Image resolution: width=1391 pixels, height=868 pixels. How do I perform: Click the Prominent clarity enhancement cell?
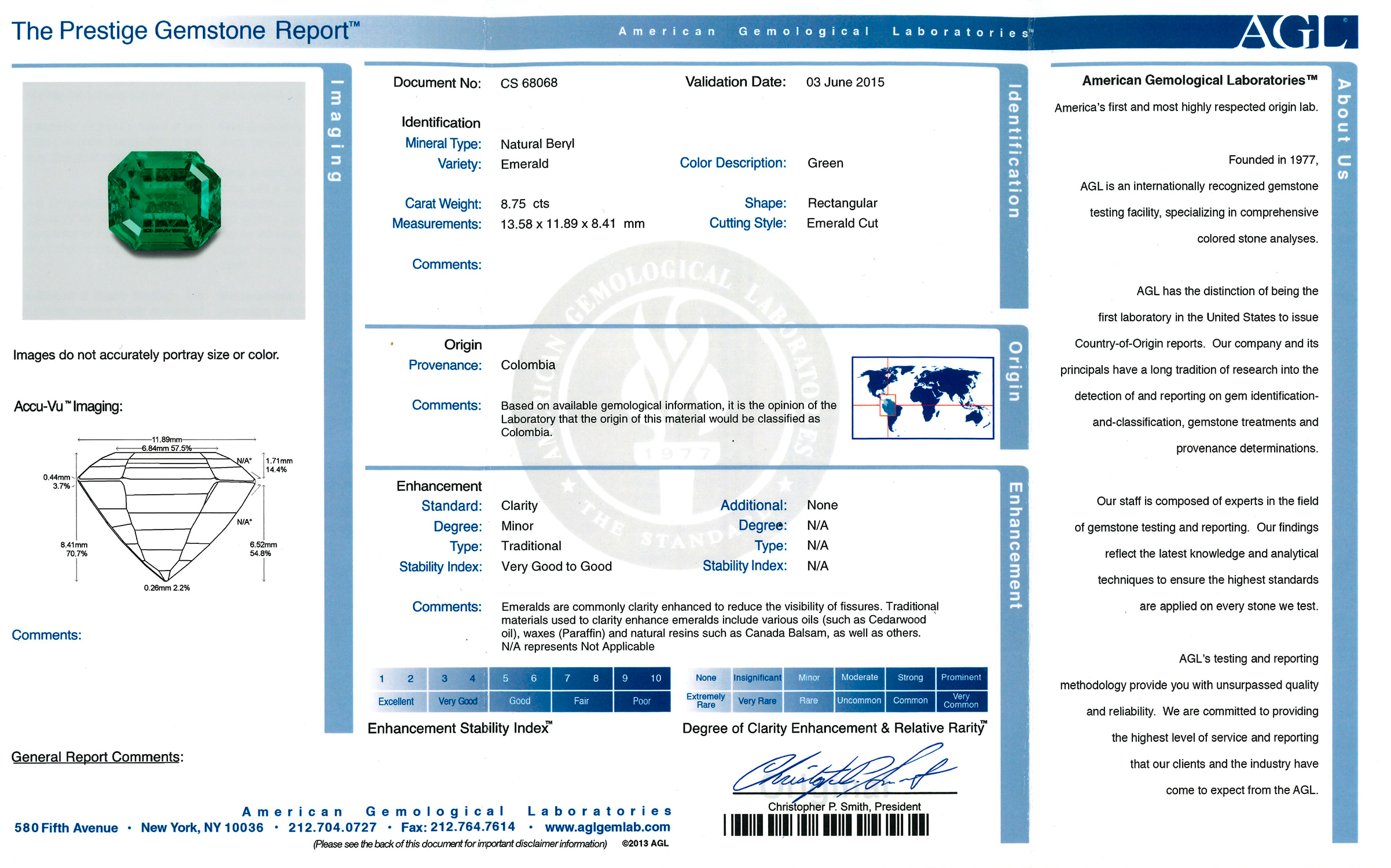click(x=961, y=678)
